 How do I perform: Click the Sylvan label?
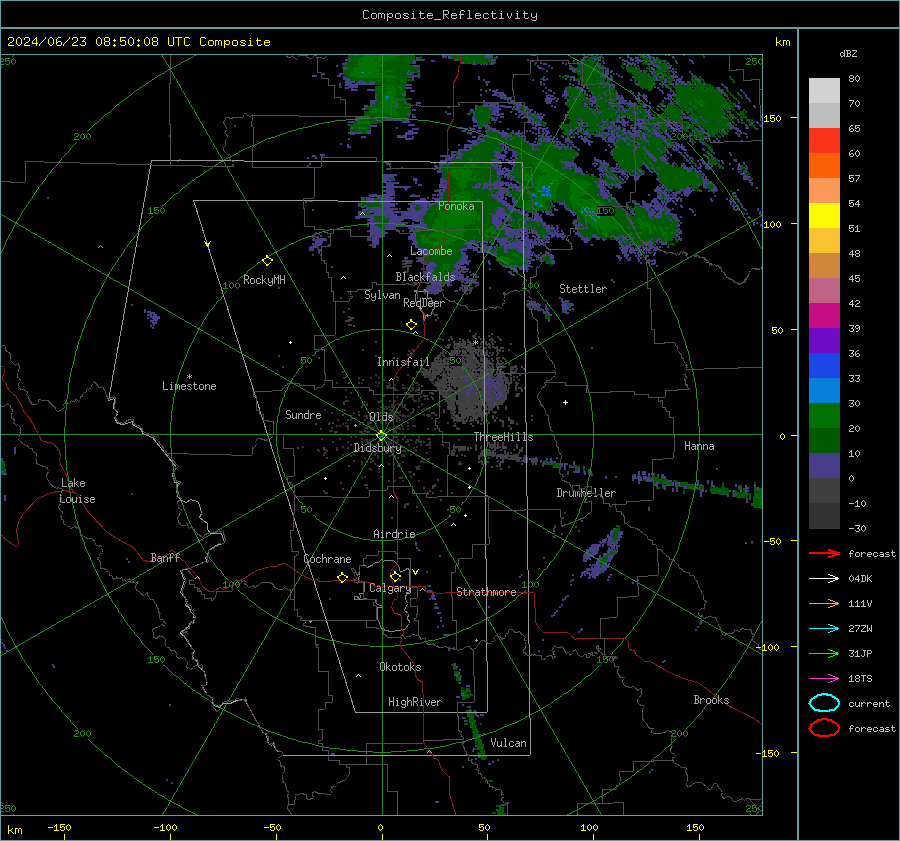(x=382, y=295)
